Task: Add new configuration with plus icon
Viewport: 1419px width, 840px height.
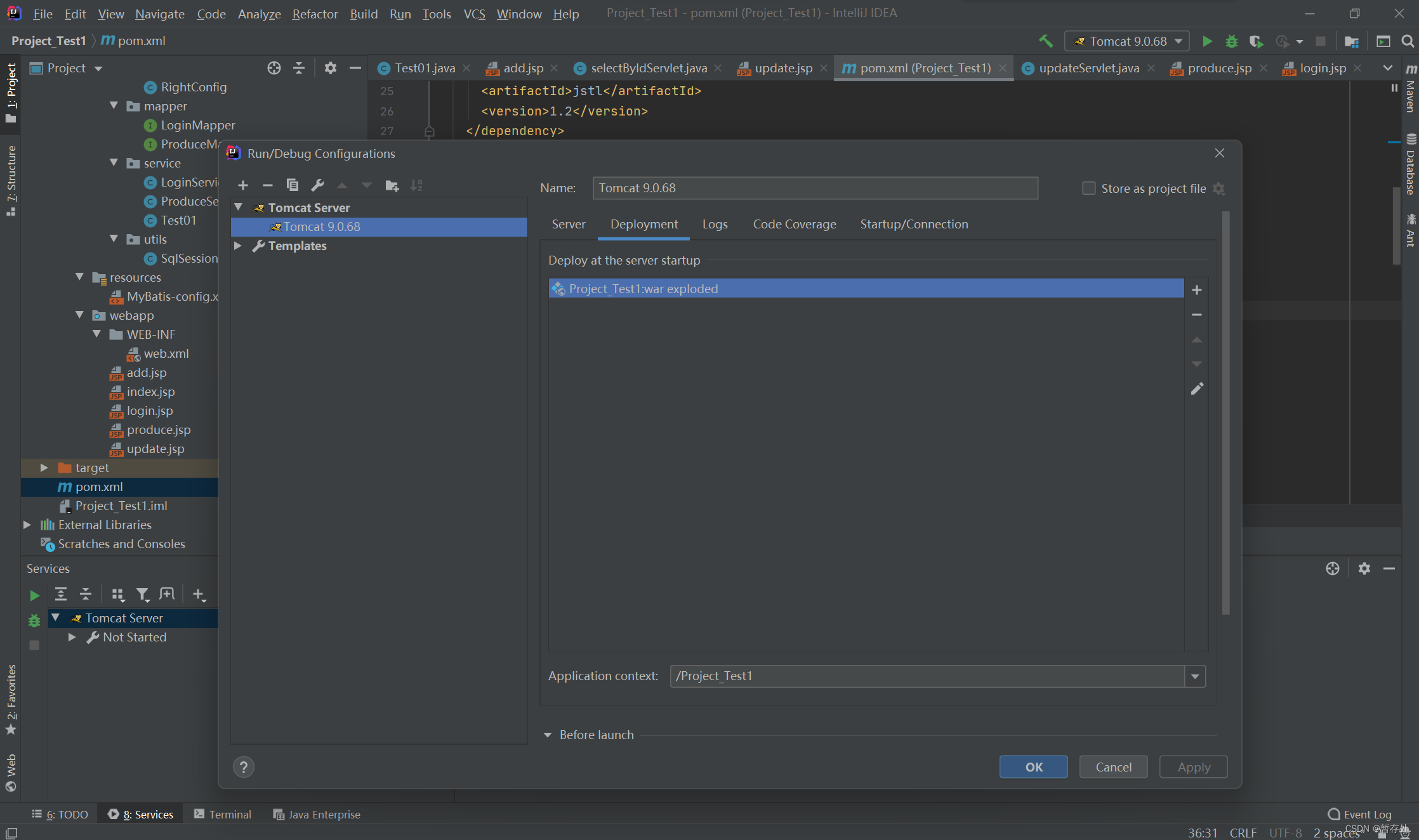Action: pyautogui.click(x=242, y=185)
